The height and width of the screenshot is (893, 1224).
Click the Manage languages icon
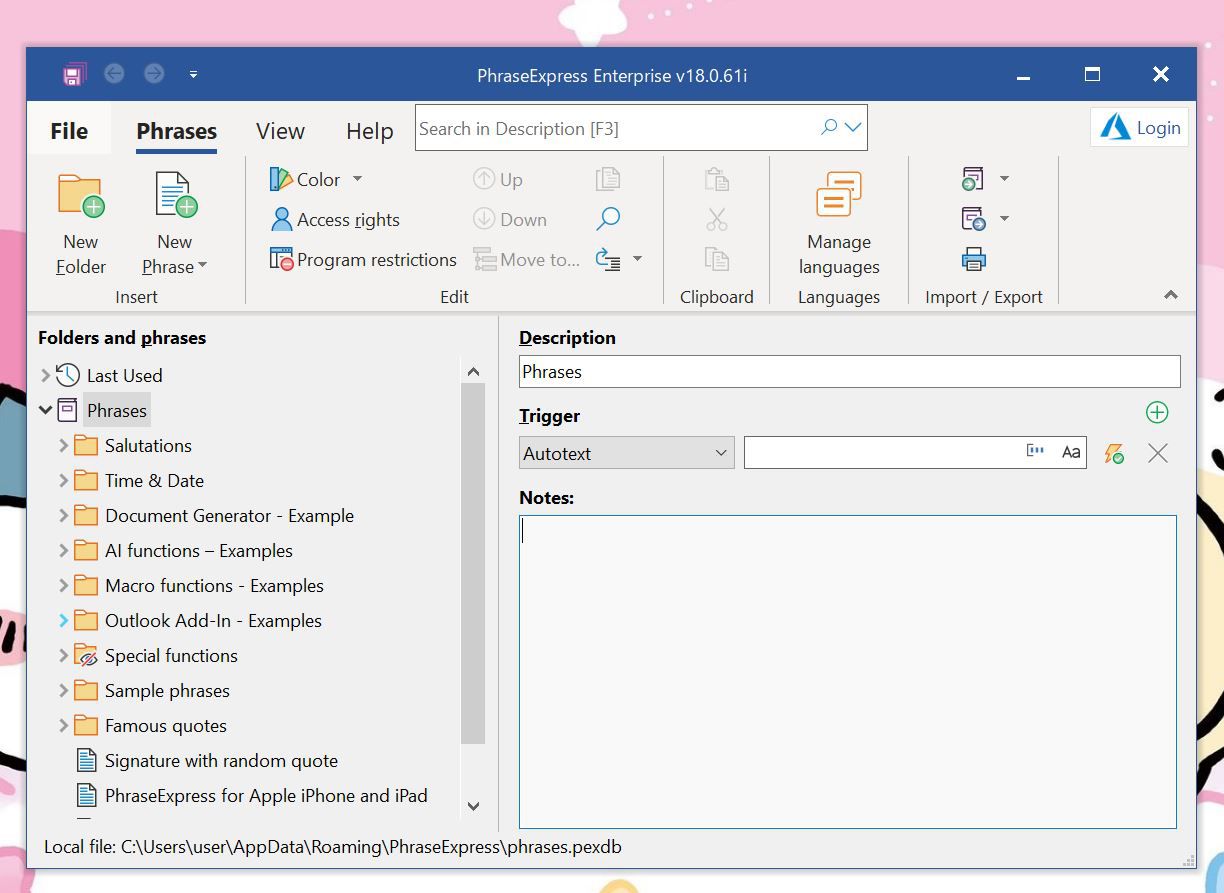point(838,196)
